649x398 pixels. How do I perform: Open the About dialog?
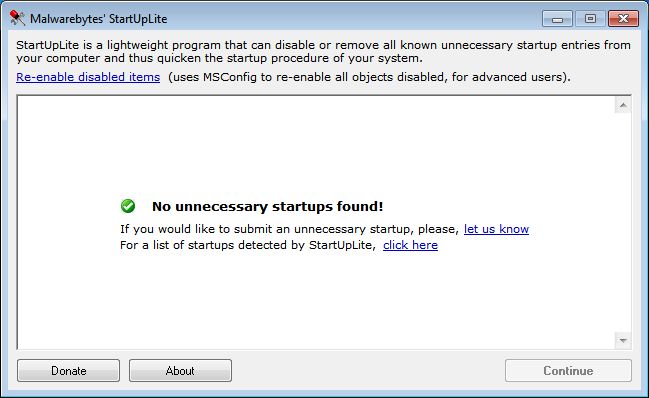pos(180,370)
